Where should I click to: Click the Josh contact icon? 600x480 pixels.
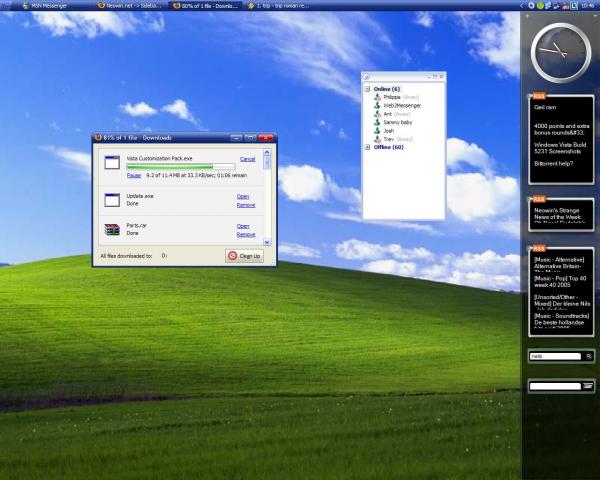[x=377, y=130]
